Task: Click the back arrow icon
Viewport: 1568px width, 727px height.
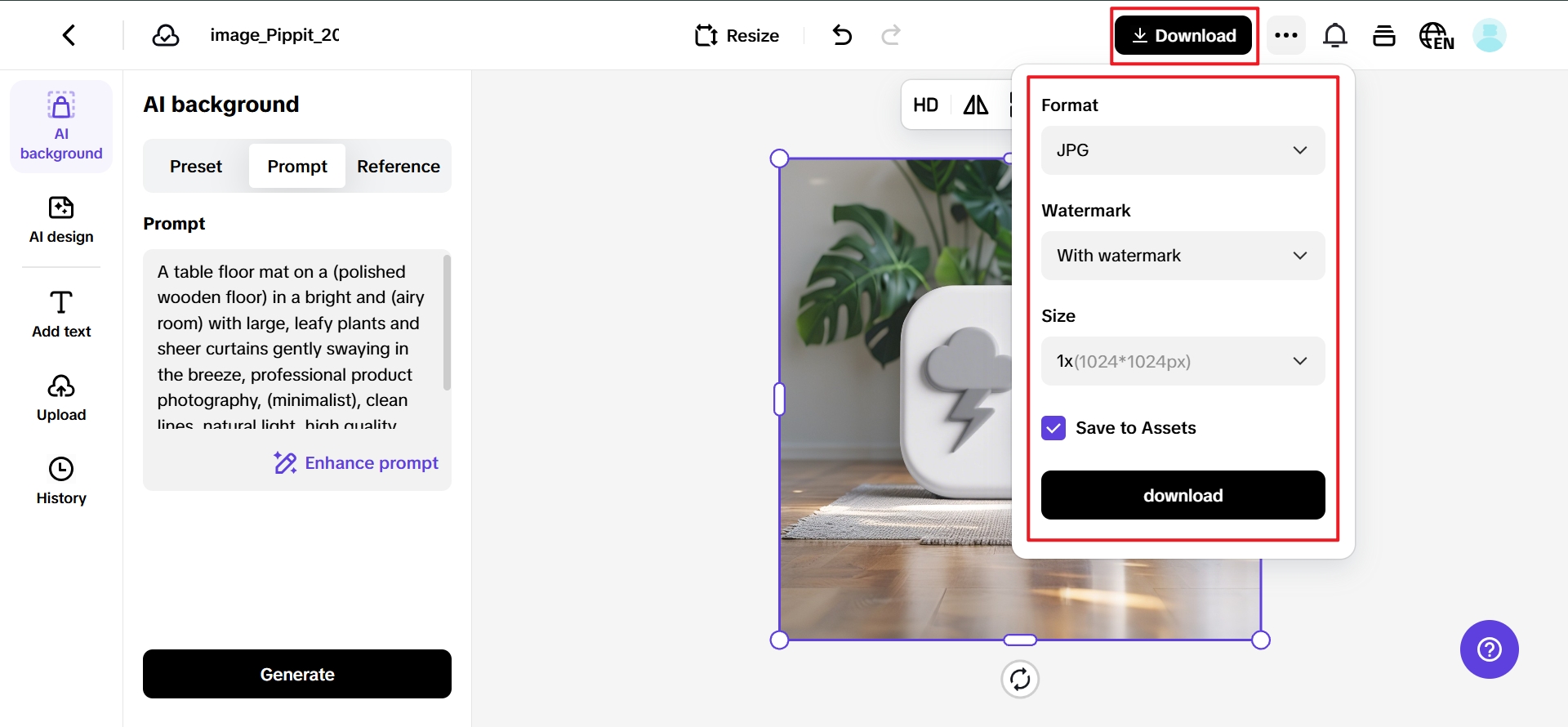Action: [x=69, y=35]
